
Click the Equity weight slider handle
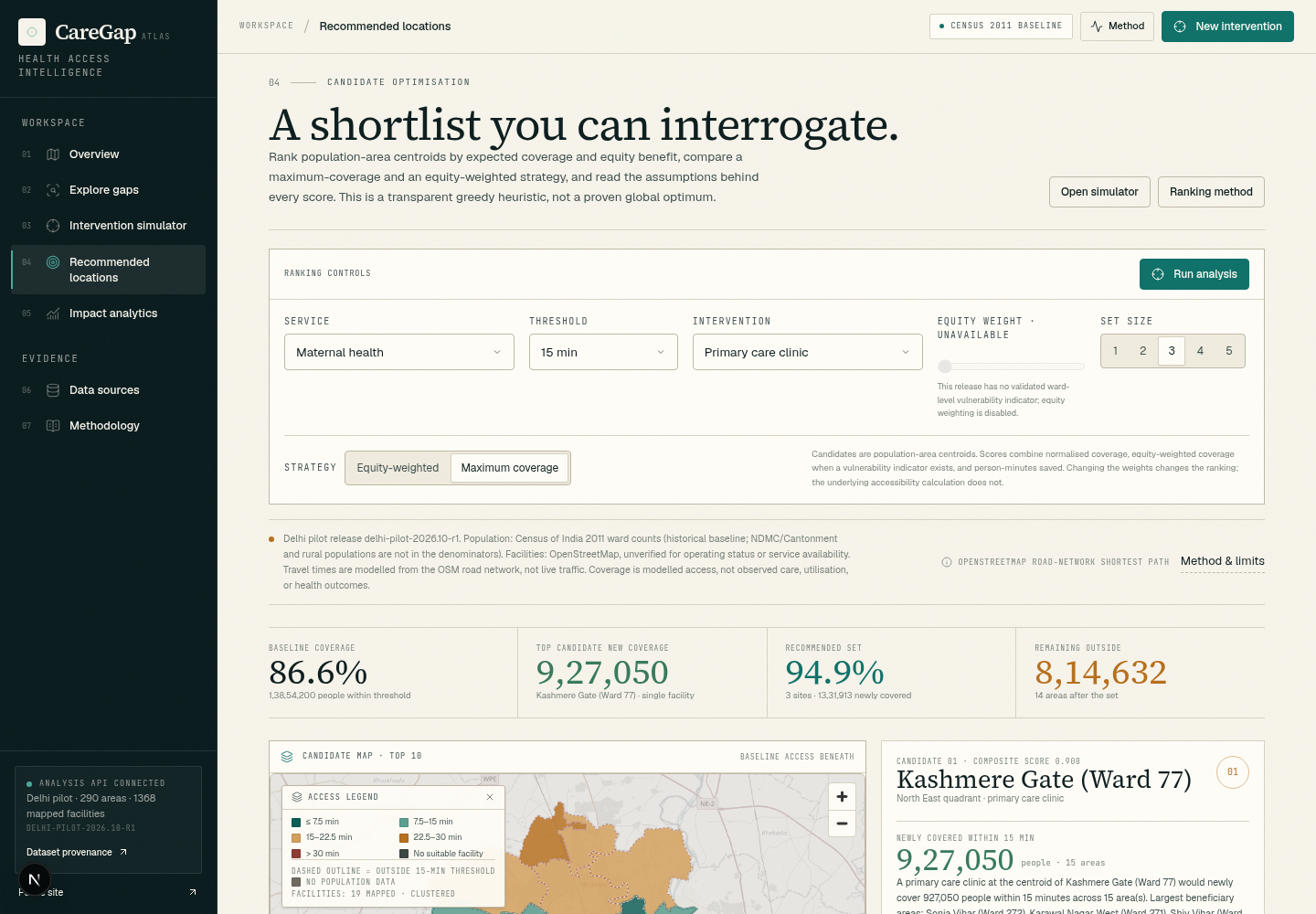point(945,367)
